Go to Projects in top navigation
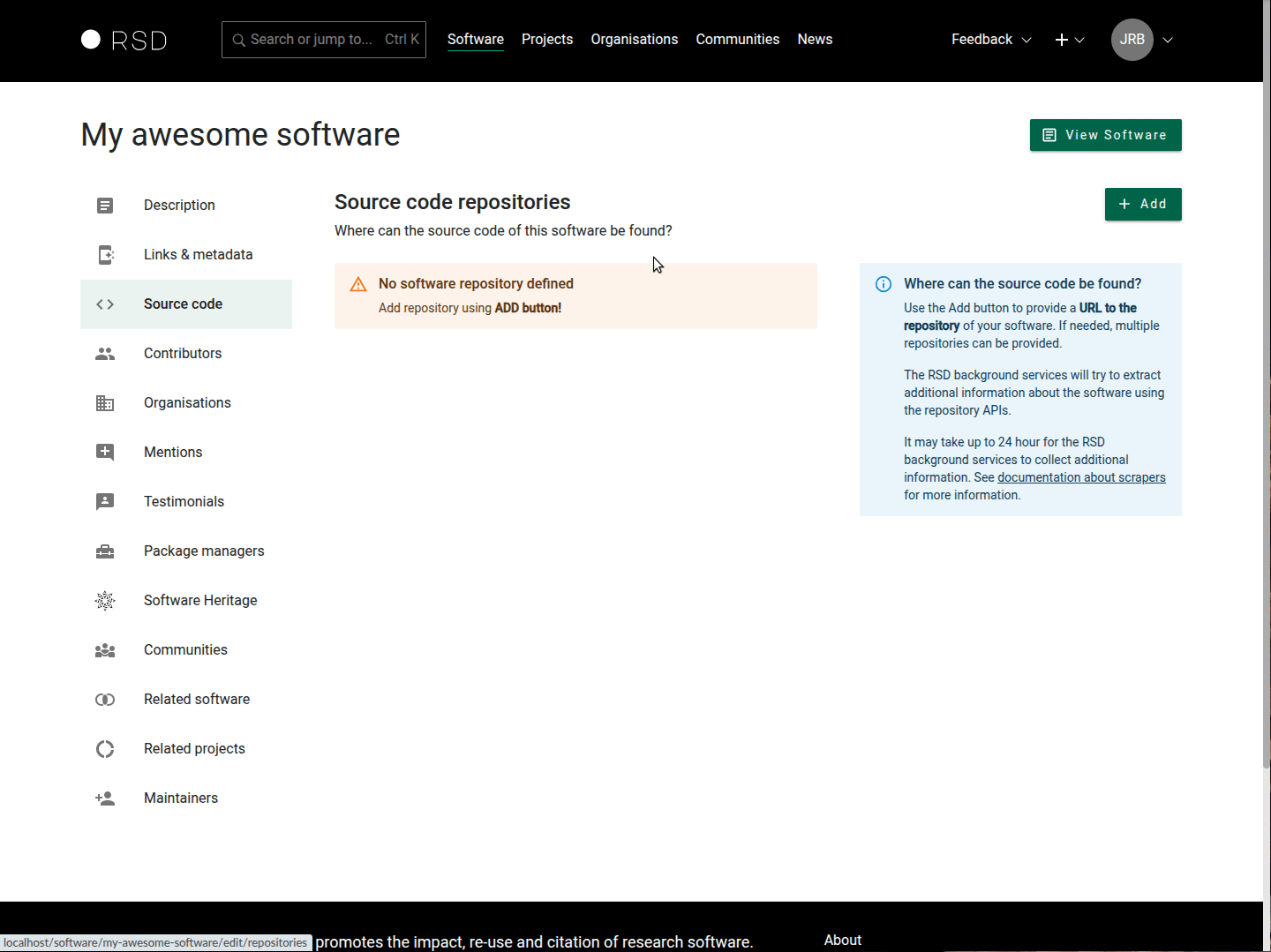The width and height of the screenshot is (1271, 952). 546,40
